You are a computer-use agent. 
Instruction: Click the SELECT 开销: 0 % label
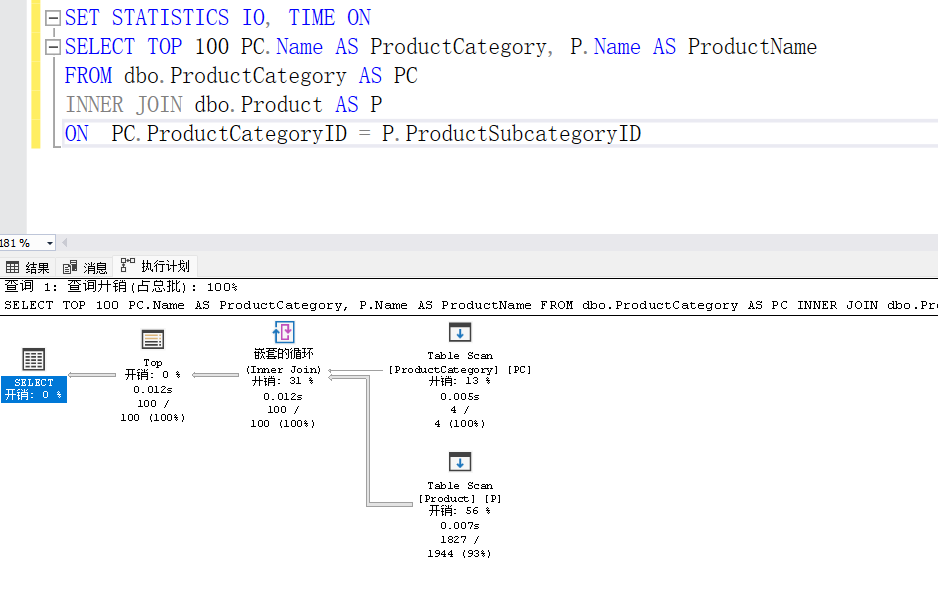coord(34,389)
